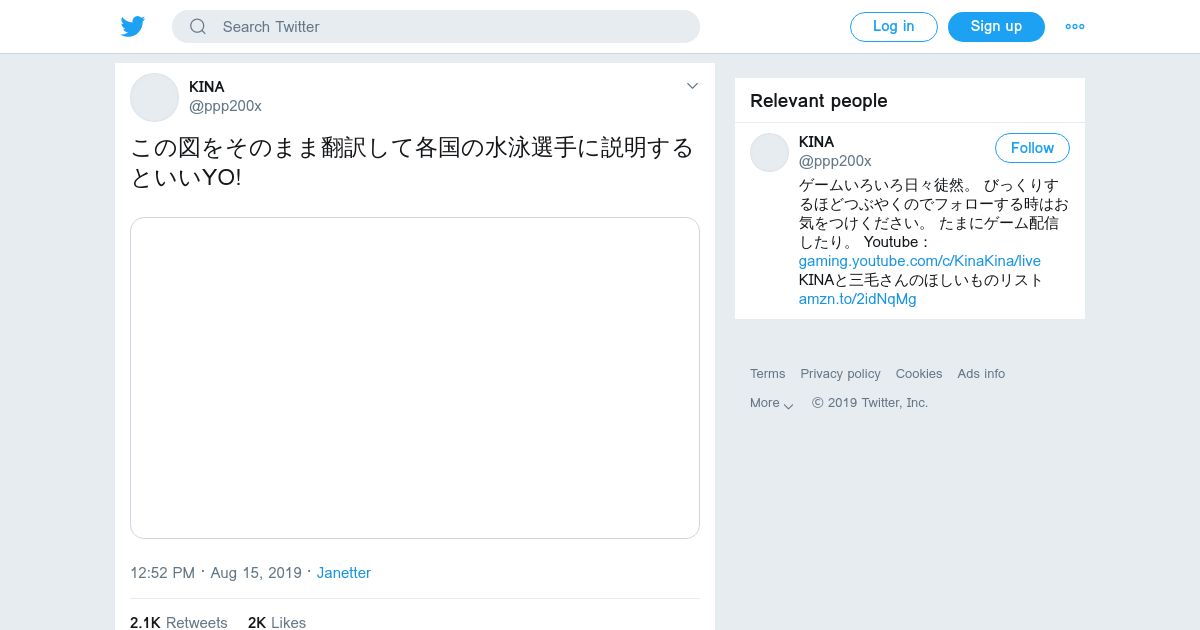Open the Twitter bird home logo
This screenshot has height=630, width=1200.
pos(133,26)
